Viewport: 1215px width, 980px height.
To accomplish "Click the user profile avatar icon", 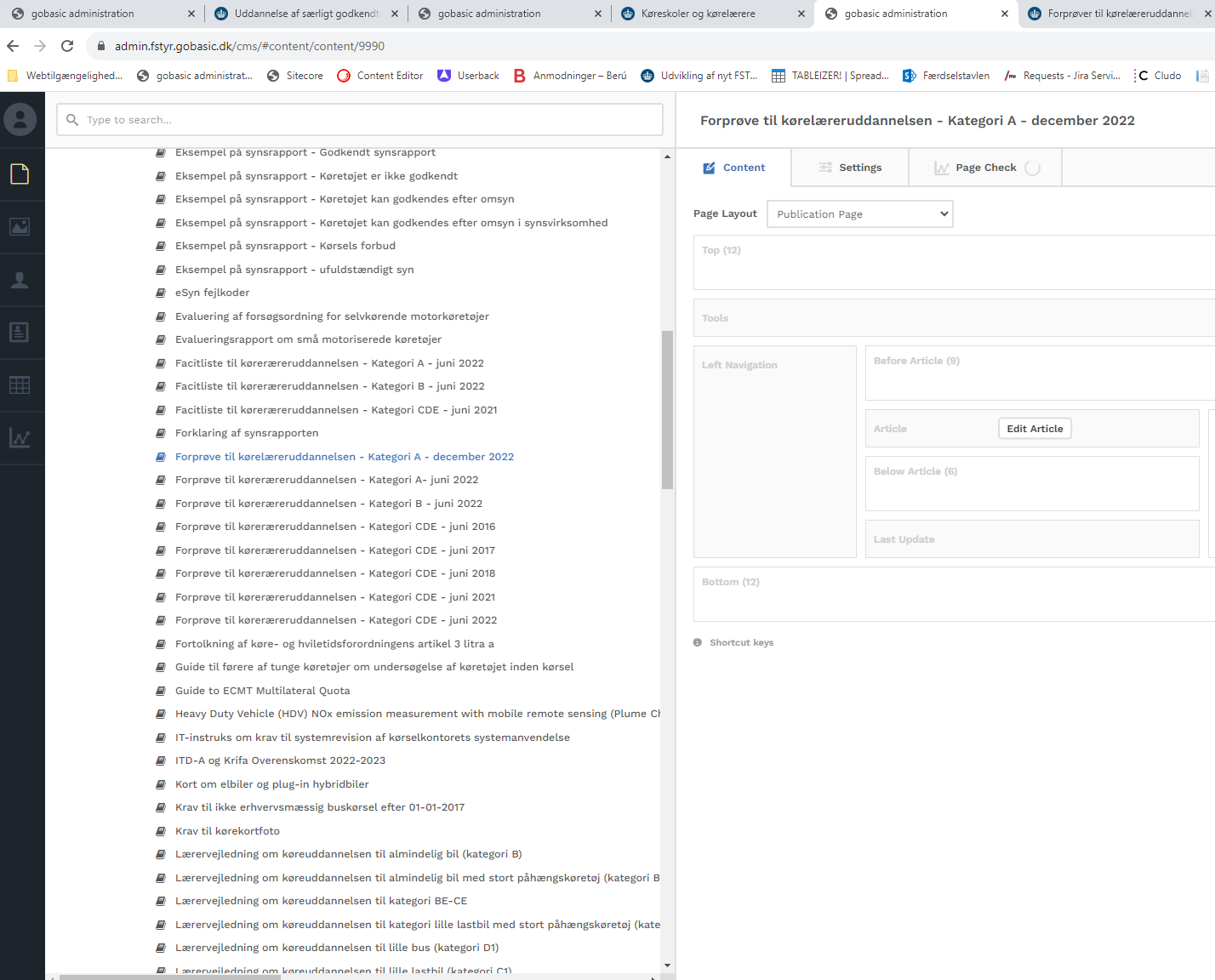I will pos(20,120).
